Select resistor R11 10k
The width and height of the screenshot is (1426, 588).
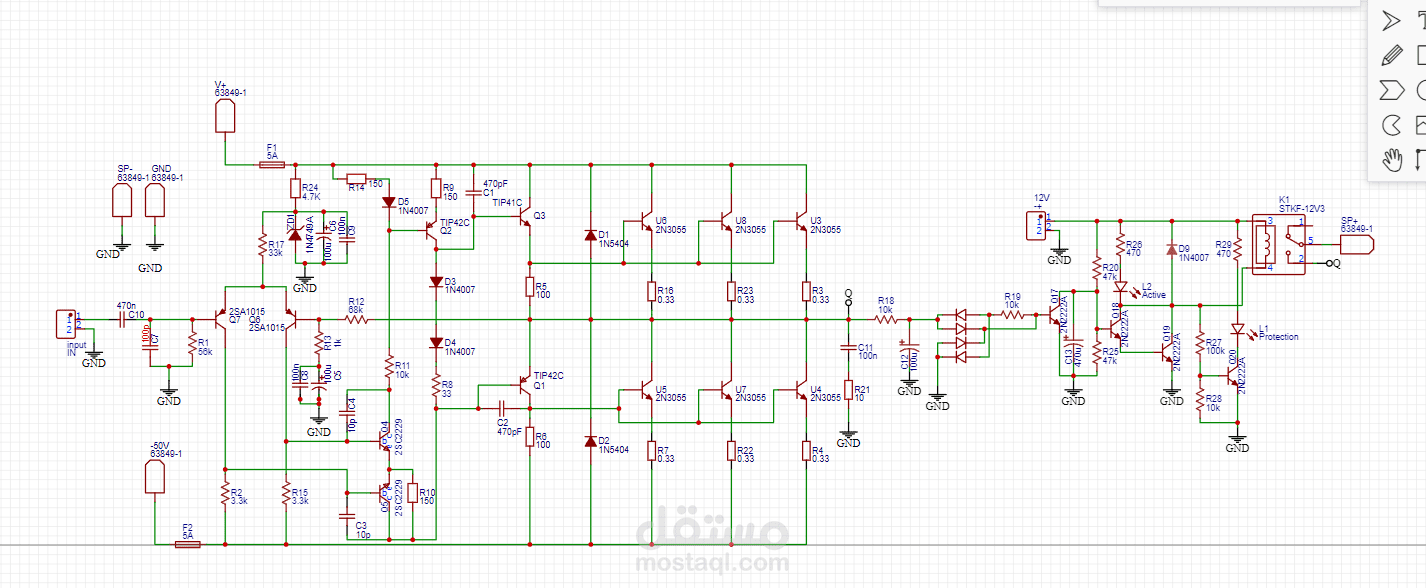(x=389, y=368)
